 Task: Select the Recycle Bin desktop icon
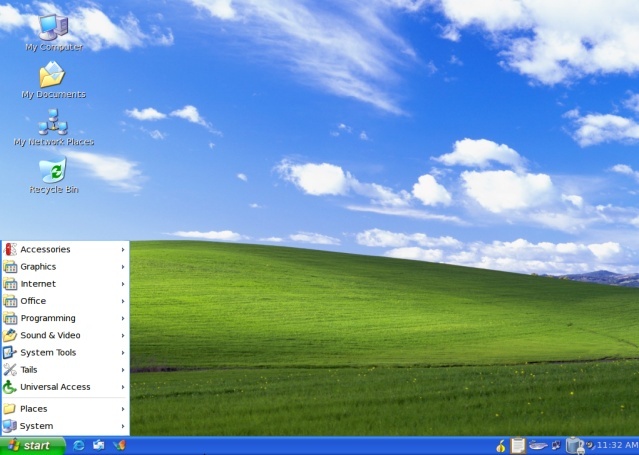click(54, 174)
